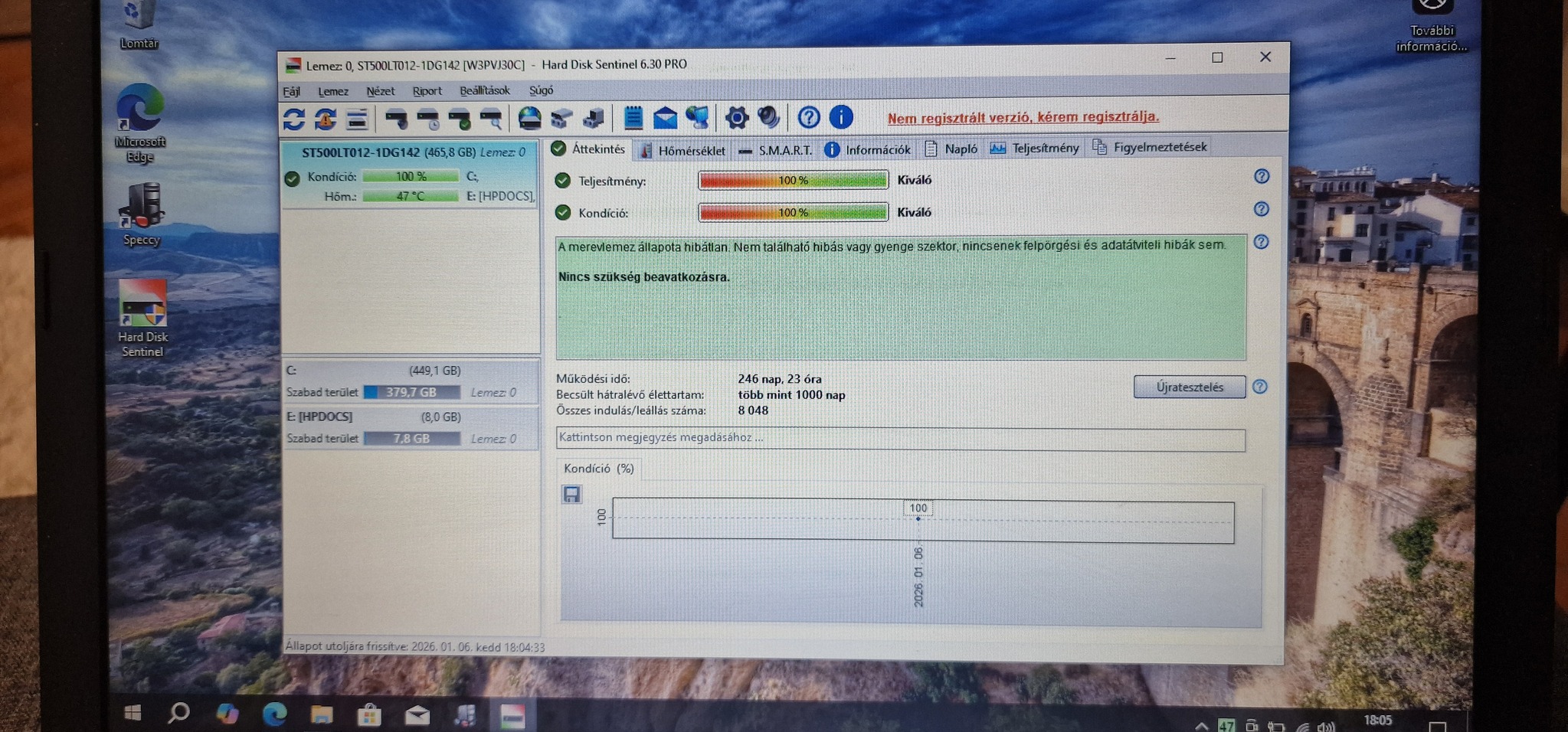
Task: Click the '8 048' start/stop count value
Action: click(x=753, y=410)
